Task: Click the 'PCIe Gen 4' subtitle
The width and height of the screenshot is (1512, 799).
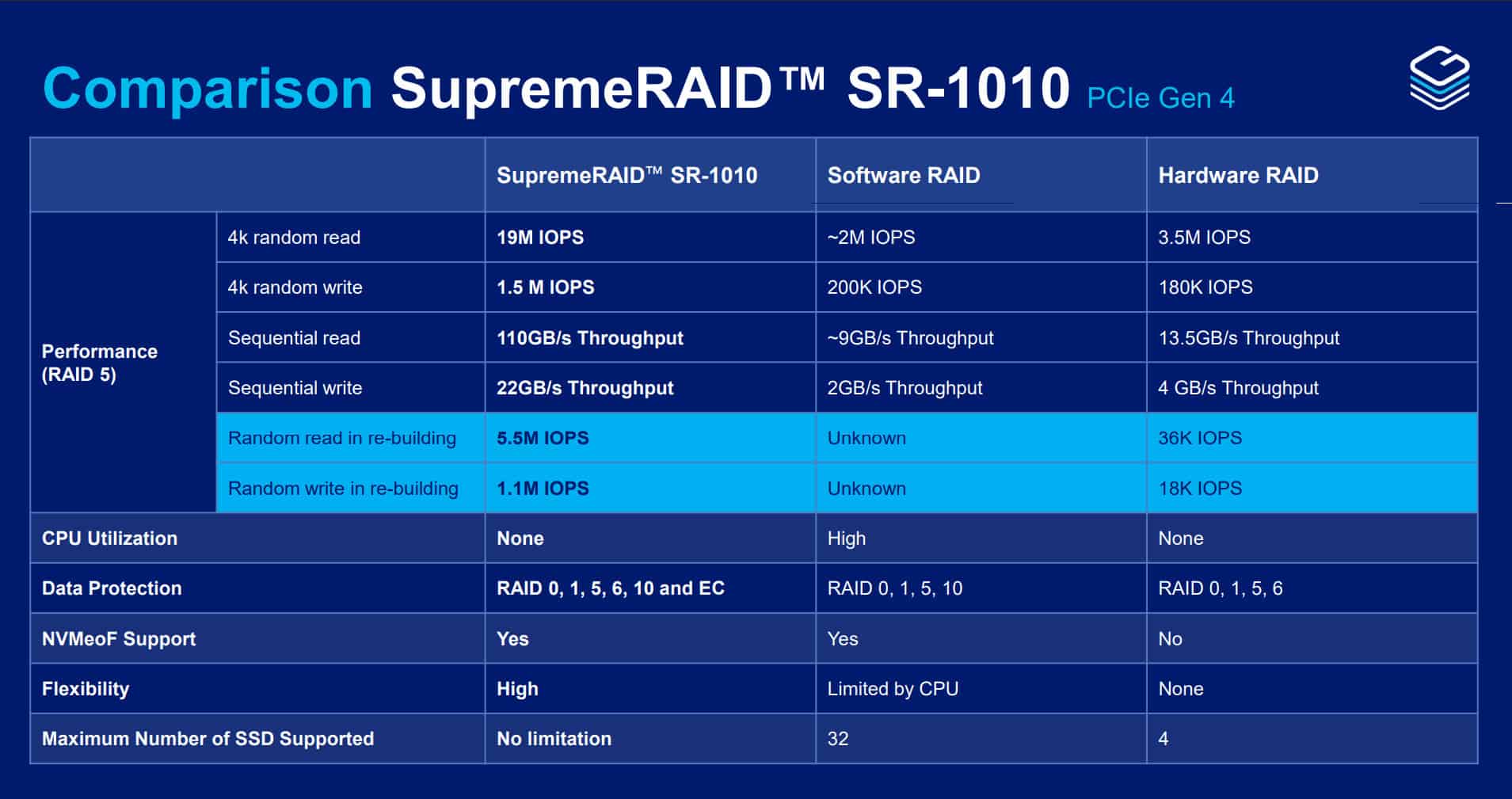Action: [1160, 98]
